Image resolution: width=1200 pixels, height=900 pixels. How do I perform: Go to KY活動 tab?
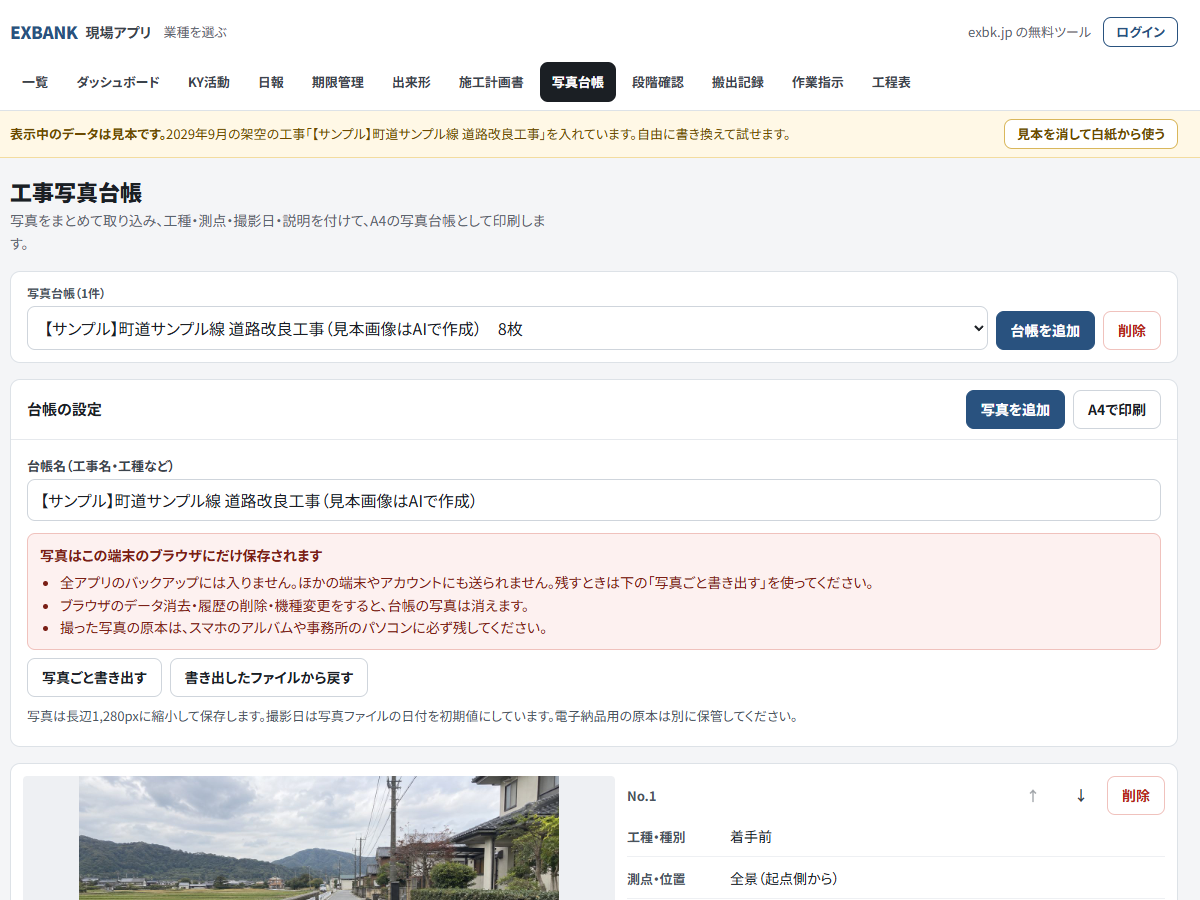[x=209, y=82]
